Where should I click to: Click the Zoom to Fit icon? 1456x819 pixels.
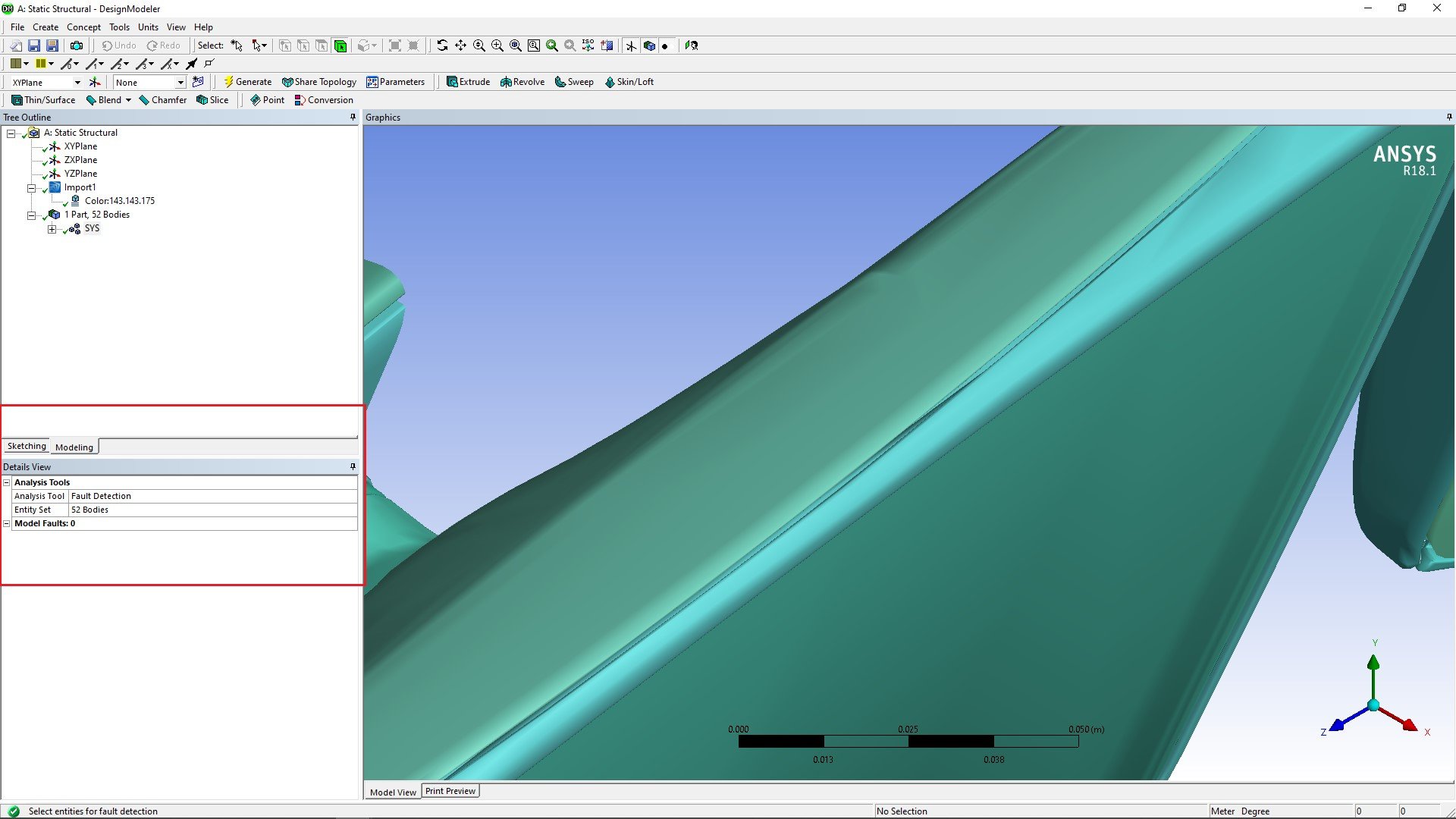(516, 45)
